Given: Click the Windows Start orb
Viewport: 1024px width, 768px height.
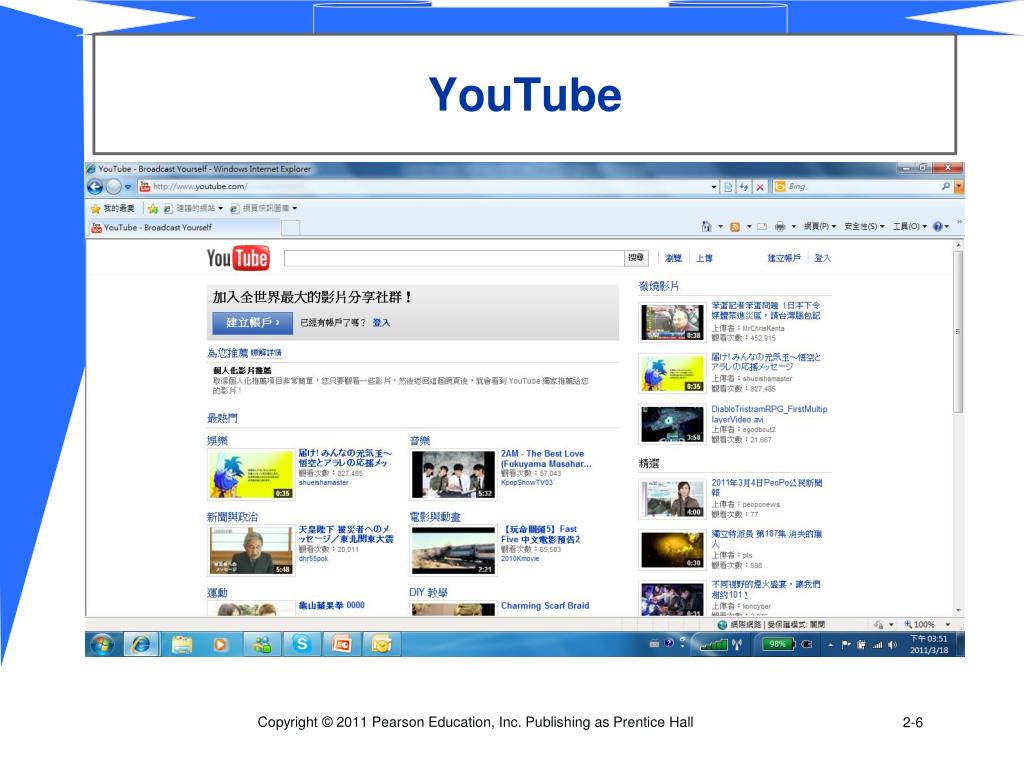Looking at the screenshot, I should 101,645.
